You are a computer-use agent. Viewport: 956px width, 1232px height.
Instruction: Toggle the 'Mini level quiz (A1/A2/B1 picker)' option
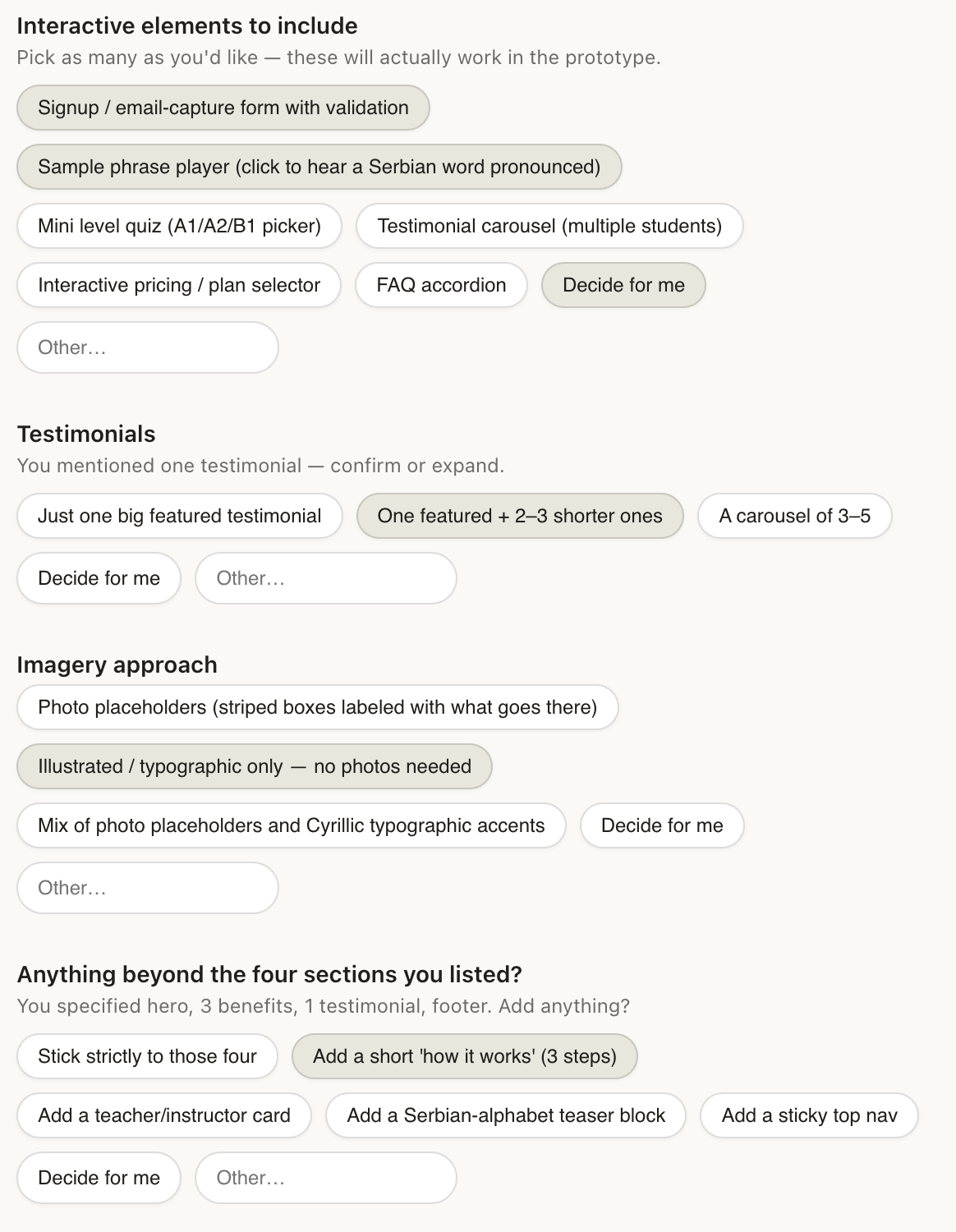(x=179, y=226)
